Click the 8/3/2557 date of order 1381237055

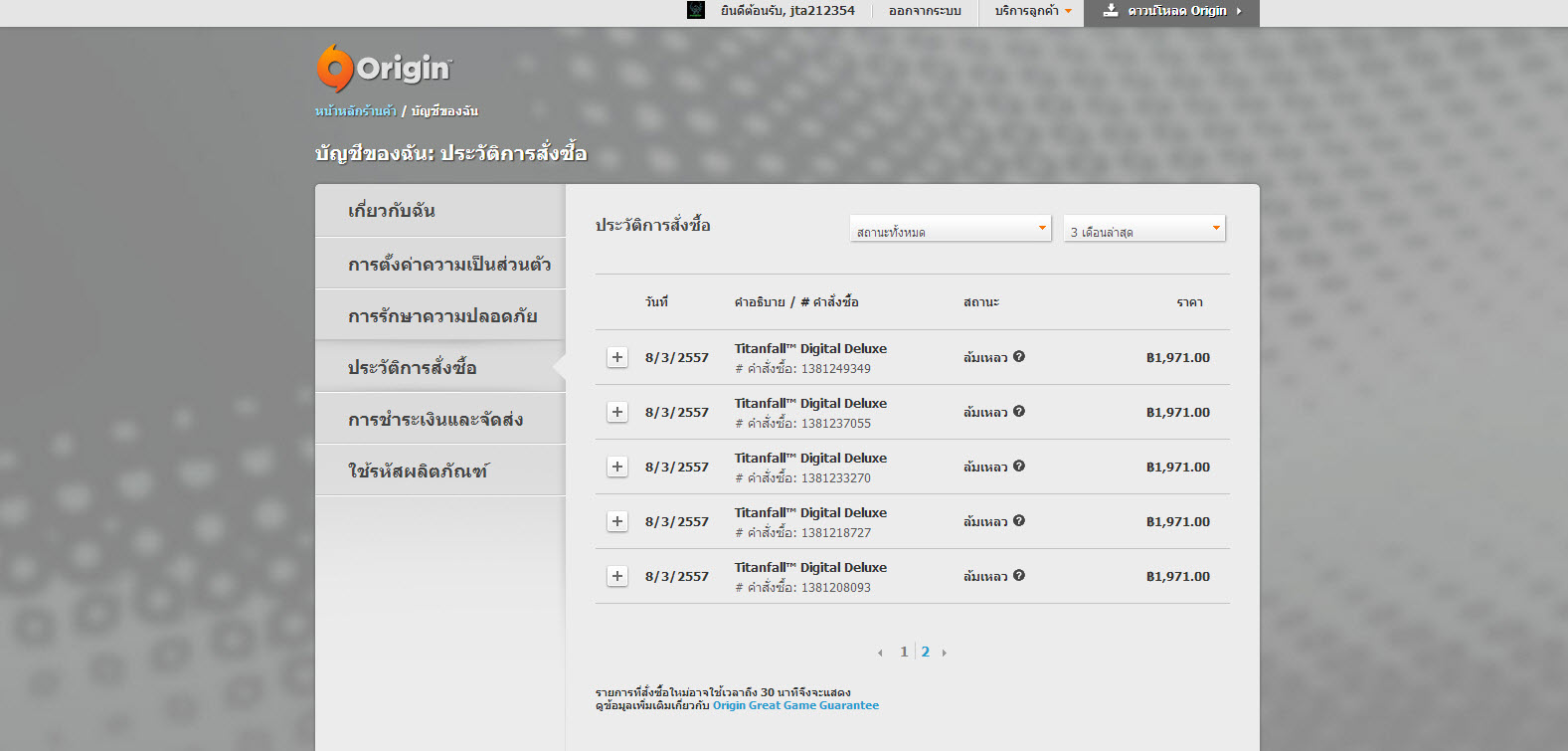coord(677,413)
